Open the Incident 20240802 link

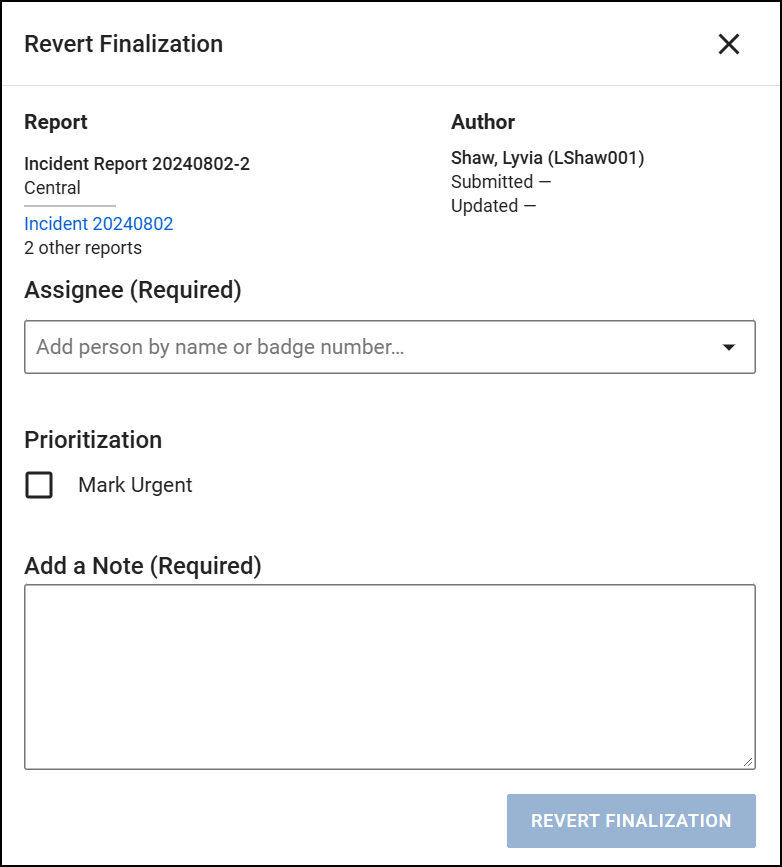tap(99, 224)
